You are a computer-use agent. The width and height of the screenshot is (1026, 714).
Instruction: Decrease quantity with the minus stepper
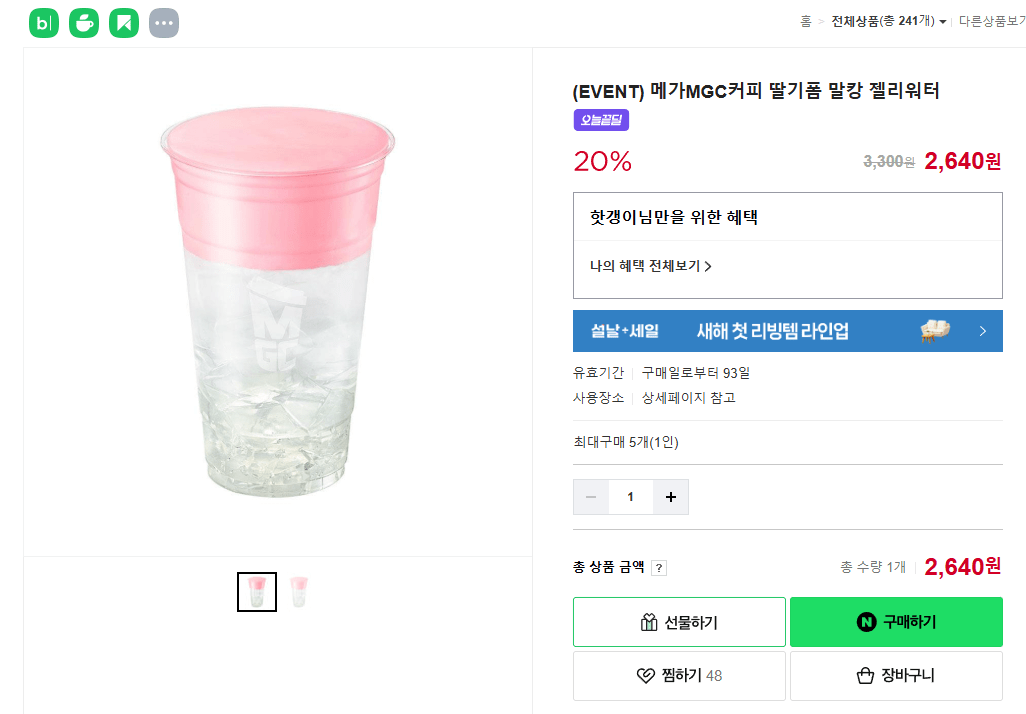[590, 496]
